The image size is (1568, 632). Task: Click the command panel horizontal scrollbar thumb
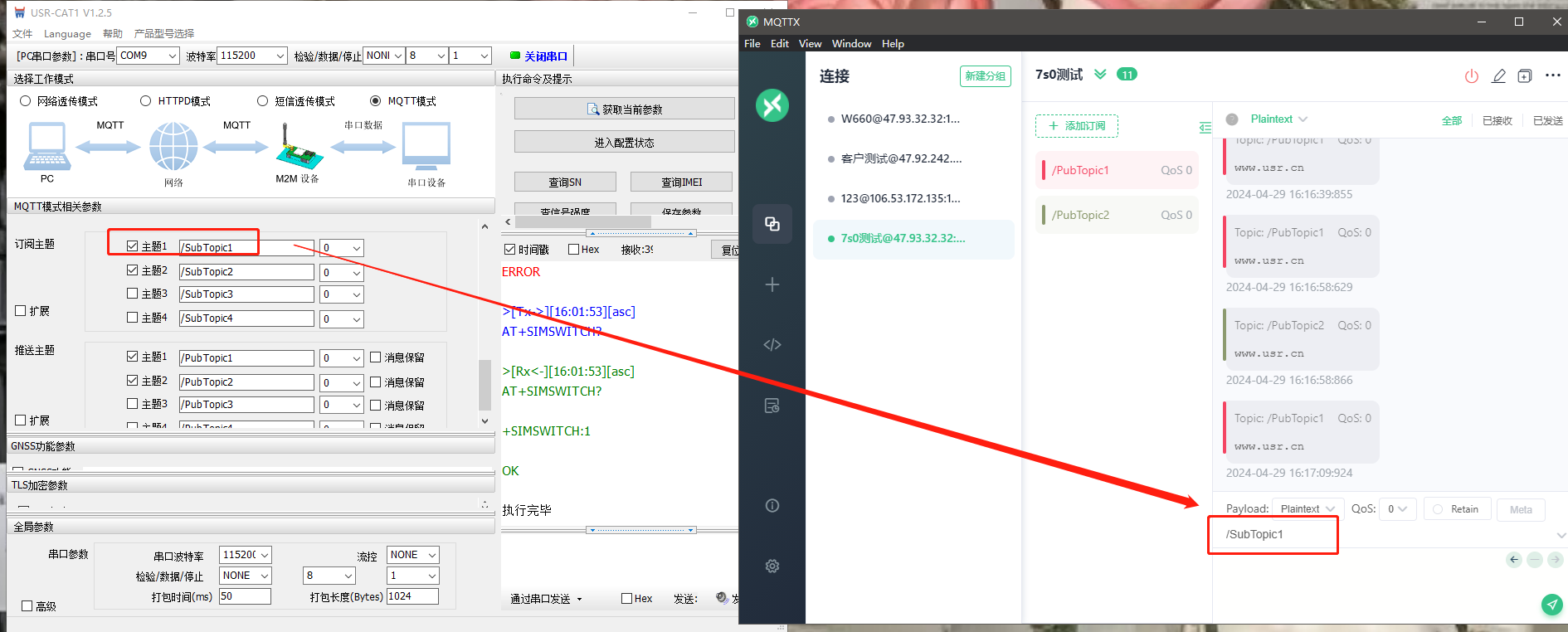[x=583, y=221]
